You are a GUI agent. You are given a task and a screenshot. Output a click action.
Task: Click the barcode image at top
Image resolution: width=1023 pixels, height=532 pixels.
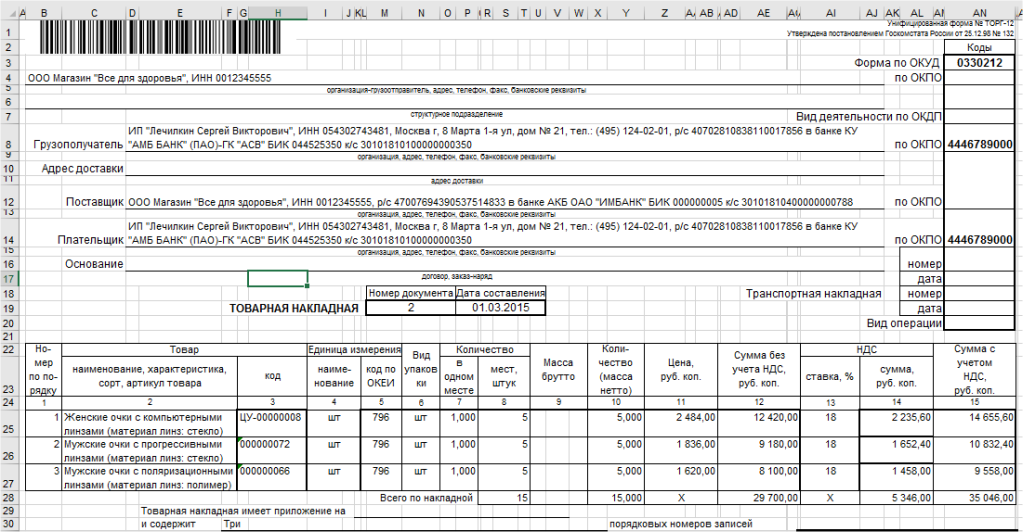160,37
